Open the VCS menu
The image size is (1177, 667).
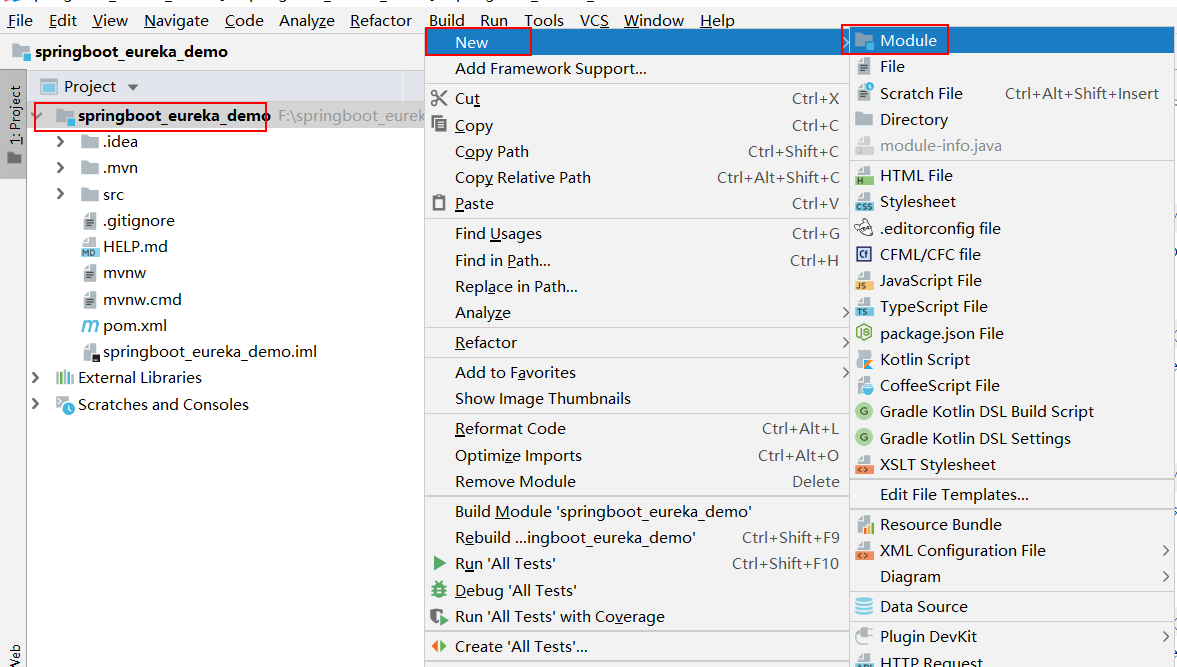point(595,20)
